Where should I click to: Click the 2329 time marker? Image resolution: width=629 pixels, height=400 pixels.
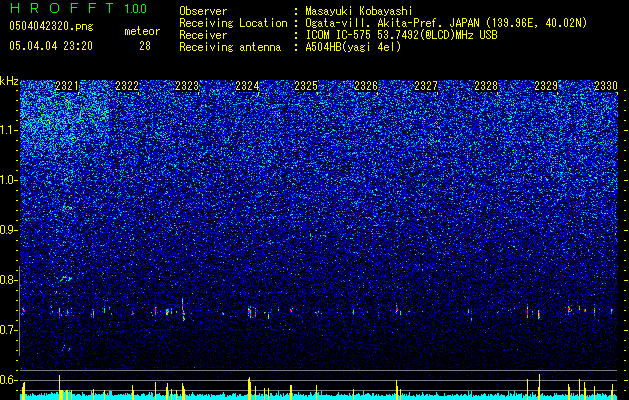[546, 86]
